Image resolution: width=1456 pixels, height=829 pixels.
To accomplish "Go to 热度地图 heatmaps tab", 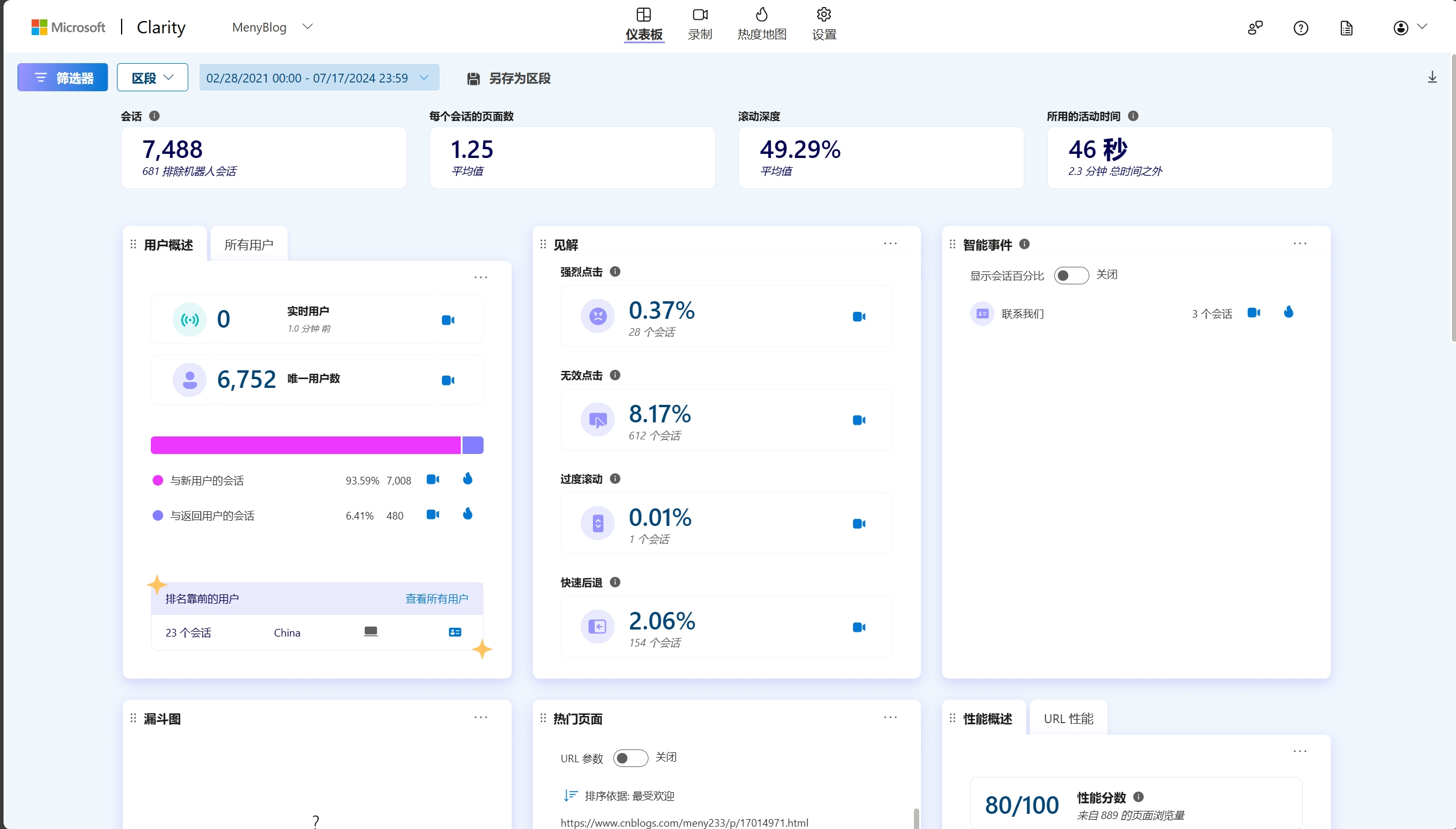I will [762, 25].
